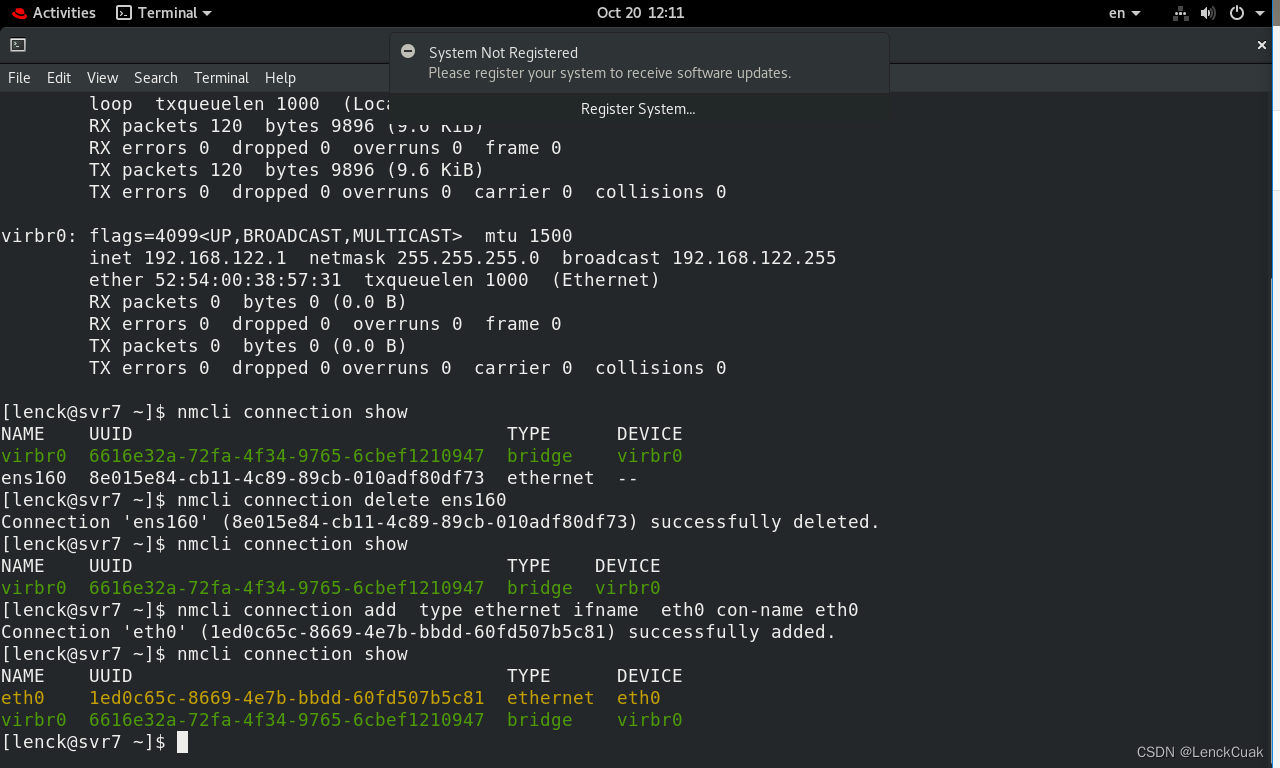The height and width of the screenshot is (768, 1280).
Task: Mute audio via the top bar speaker icon
Action: [x=1208, y=13]
